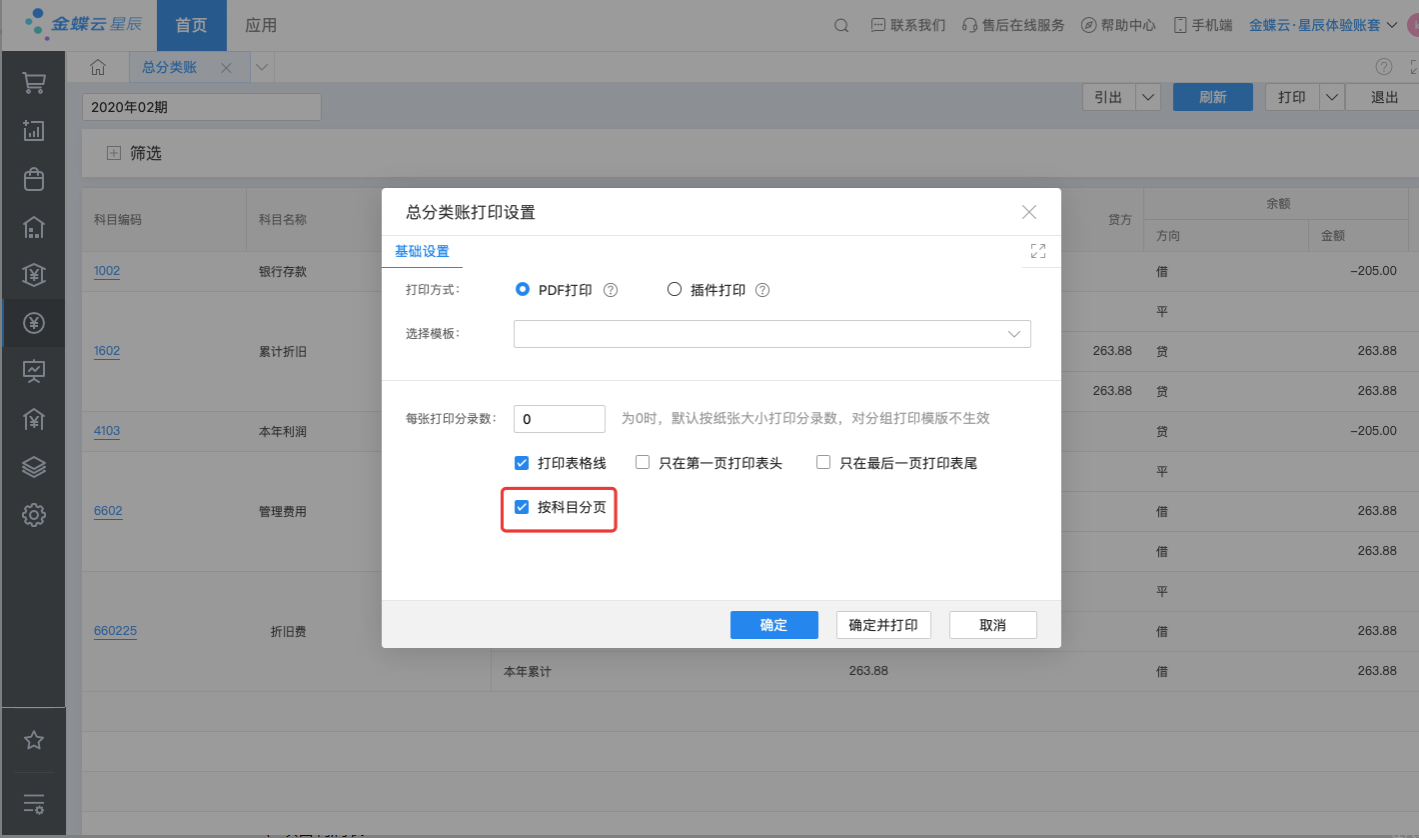This screenshot has height=838, width=1419.
Task: Open 帮助中心 in header
Action: (1119, 25)
